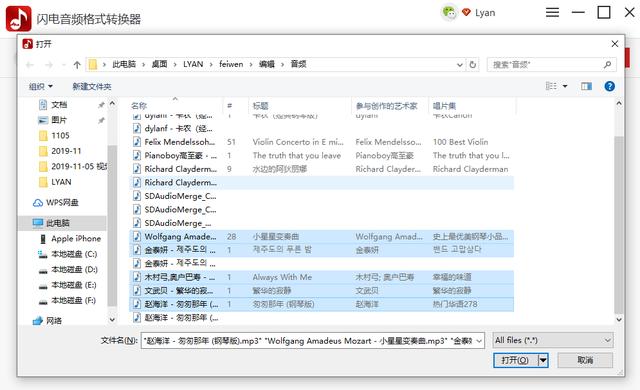Open the 组织 dropdown menu
Image resolution: width=640 pixels, height=390 pixels.
point(40,86)
